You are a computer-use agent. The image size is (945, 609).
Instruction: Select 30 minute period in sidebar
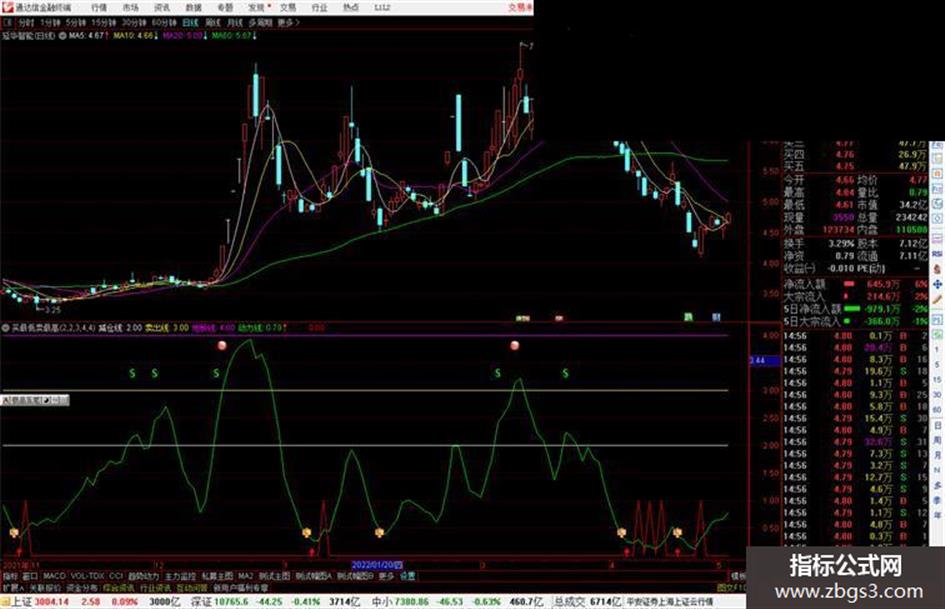click(937, 395)
